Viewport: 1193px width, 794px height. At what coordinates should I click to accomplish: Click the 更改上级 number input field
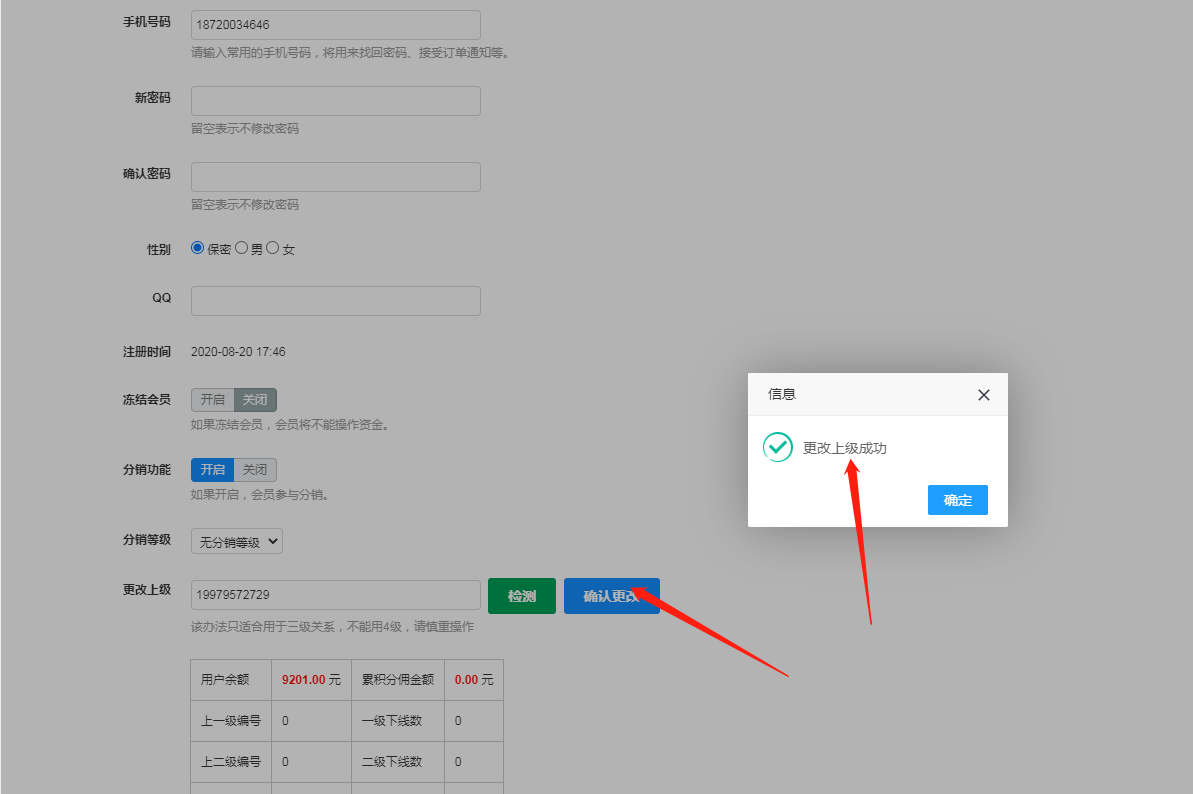tap(335, 595)
